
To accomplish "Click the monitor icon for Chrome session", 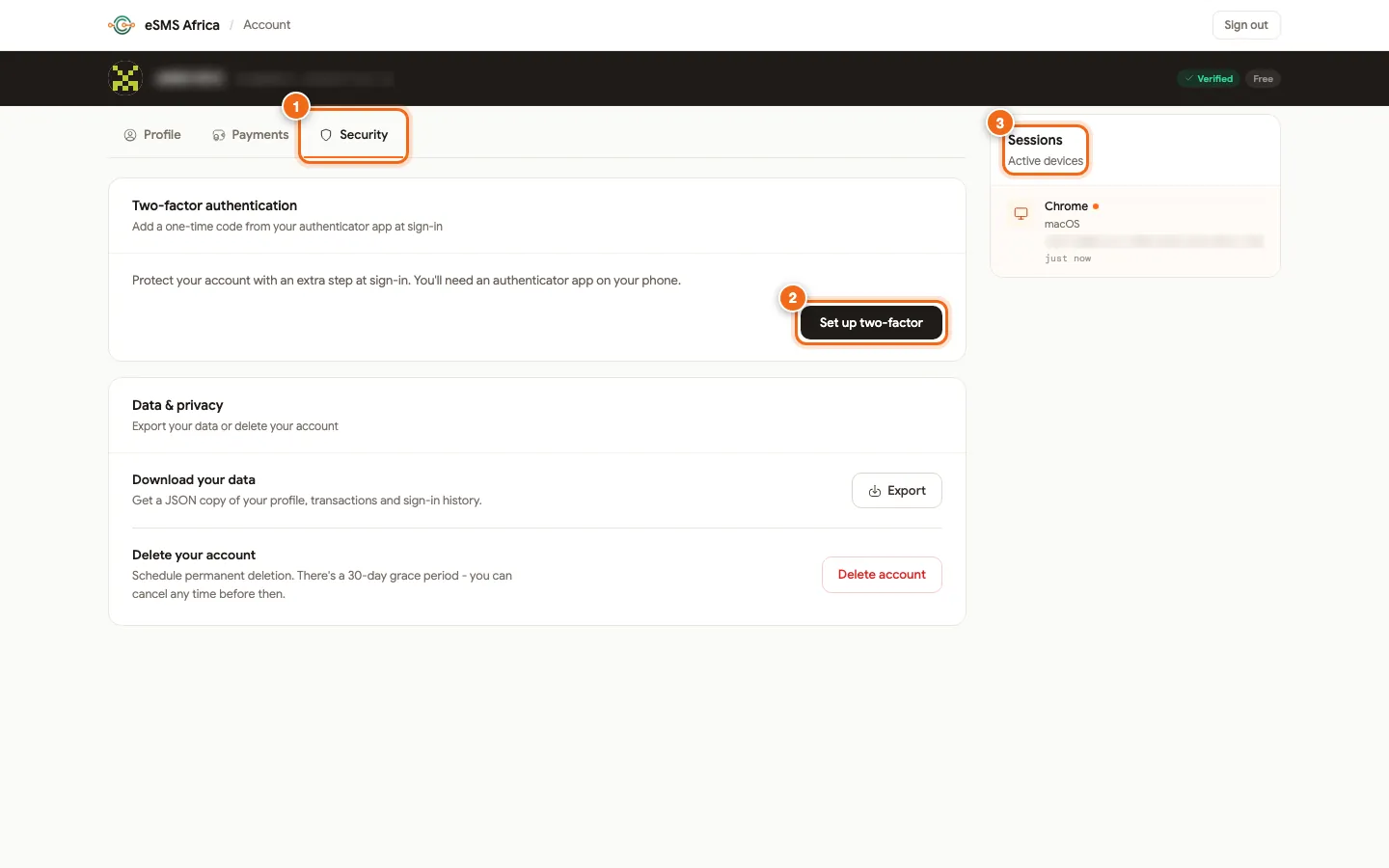I will pyautogui.click(x=1021, y=213).
